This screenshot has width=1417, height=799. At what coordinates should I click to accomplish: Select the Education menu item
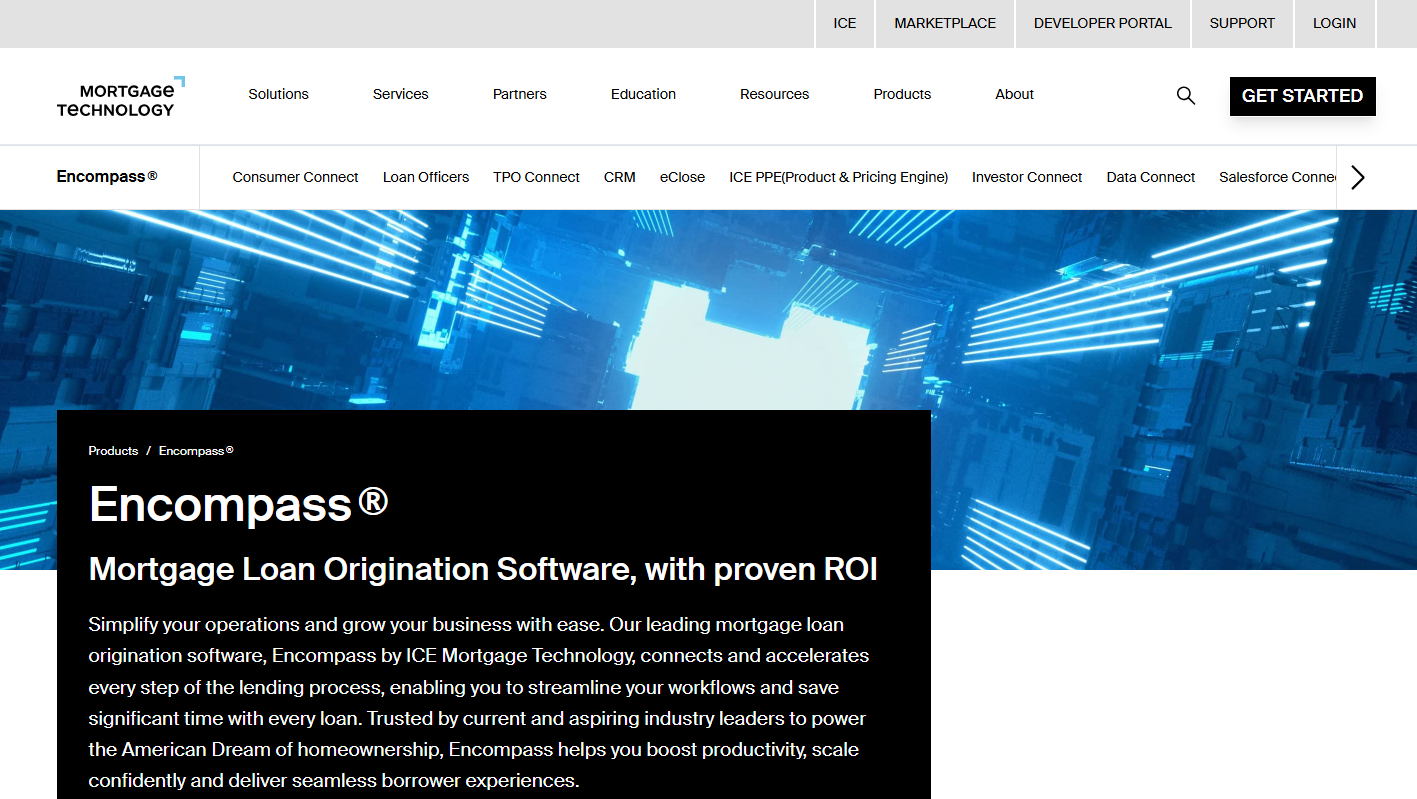pos(643,94)
